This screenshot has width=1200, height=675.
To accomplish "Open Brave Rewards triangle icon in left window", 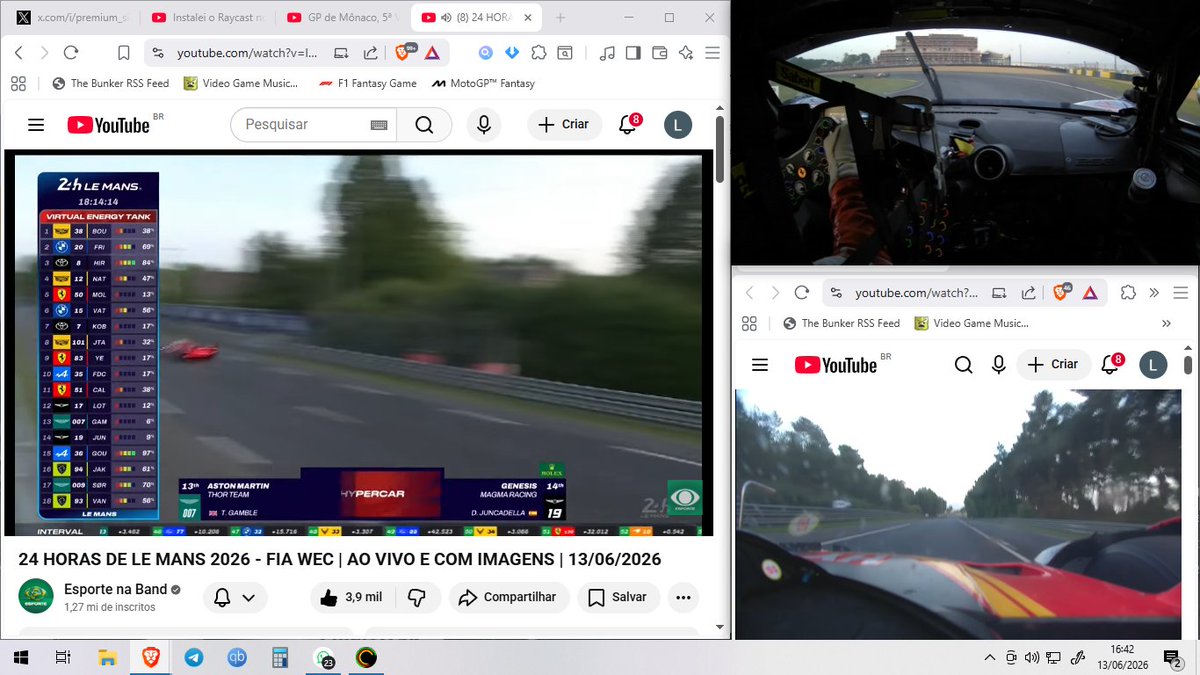I will point(432,53).
